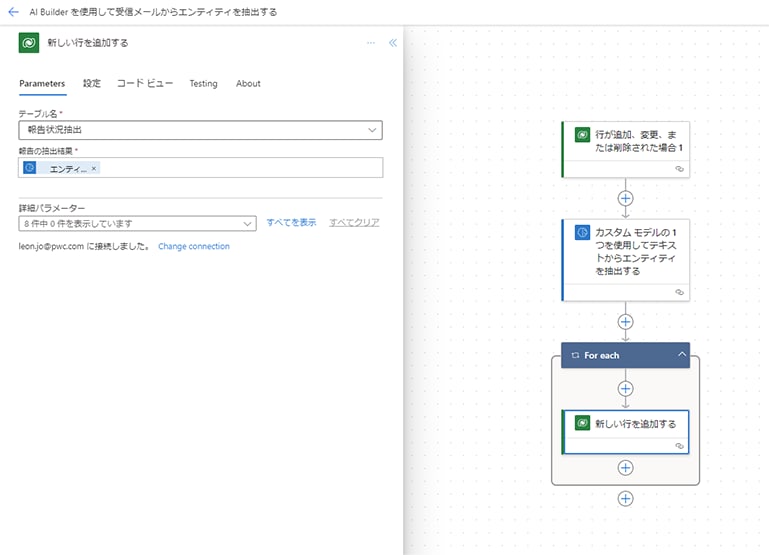The width and height of the screenshot is (769, 555).
Task: Click plus button below the AI Builder card
Action: (x=626, y=321)
